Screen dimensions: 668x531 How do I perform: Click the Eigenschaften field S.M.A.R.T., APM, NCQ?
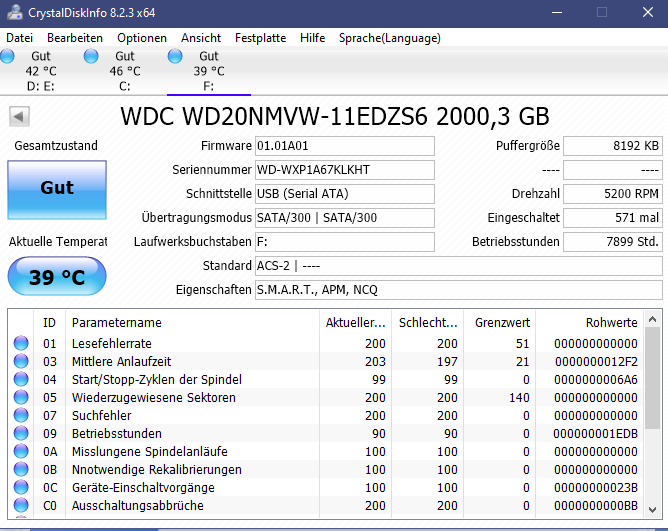(x=459, y=290)
